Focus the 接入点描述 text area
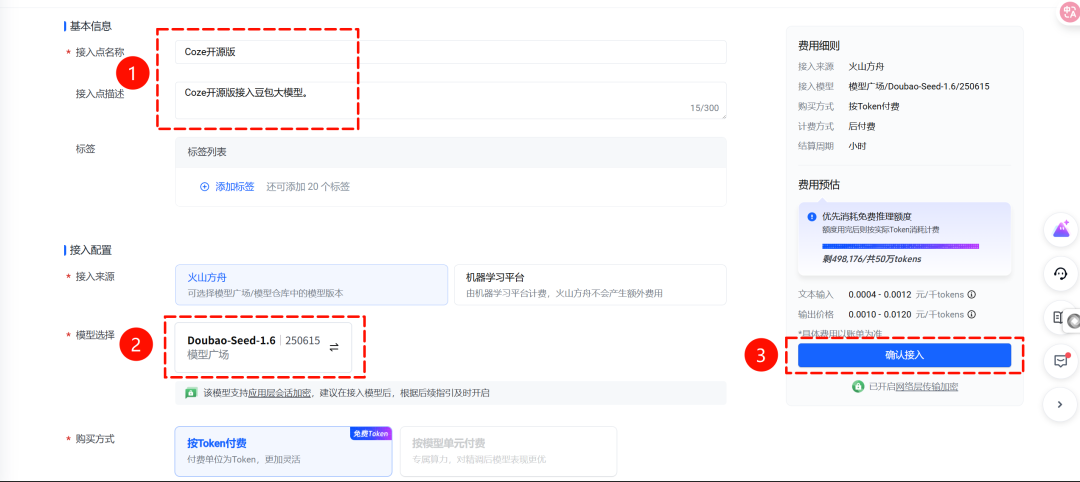1080x482 pixels. tap(450, 100)
